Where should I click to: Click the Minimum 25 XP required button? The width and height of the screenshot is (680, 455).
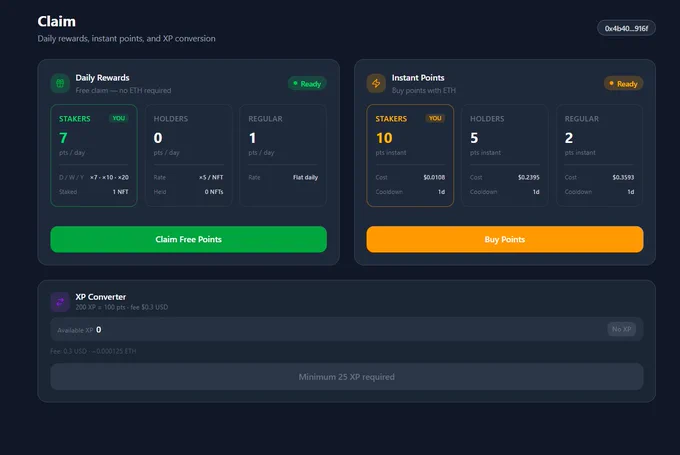pos(347,376)
